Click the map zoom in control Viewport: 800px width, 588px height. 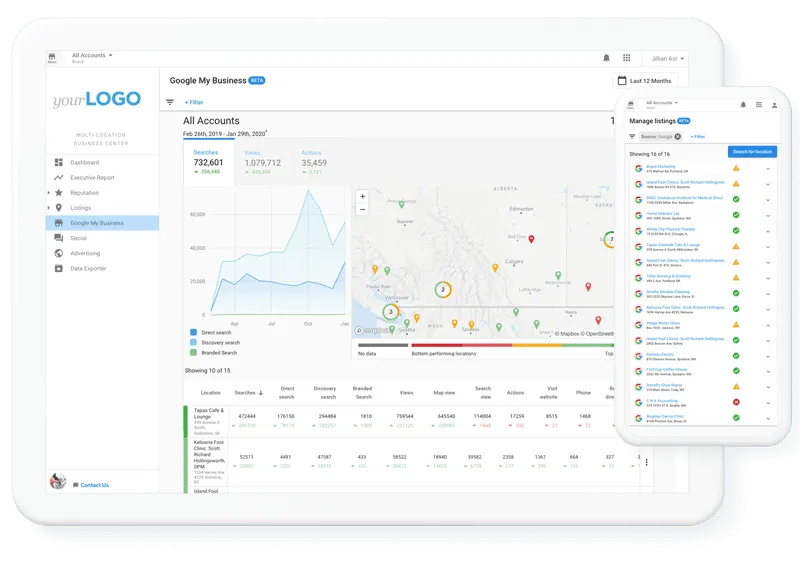(360, 196)
